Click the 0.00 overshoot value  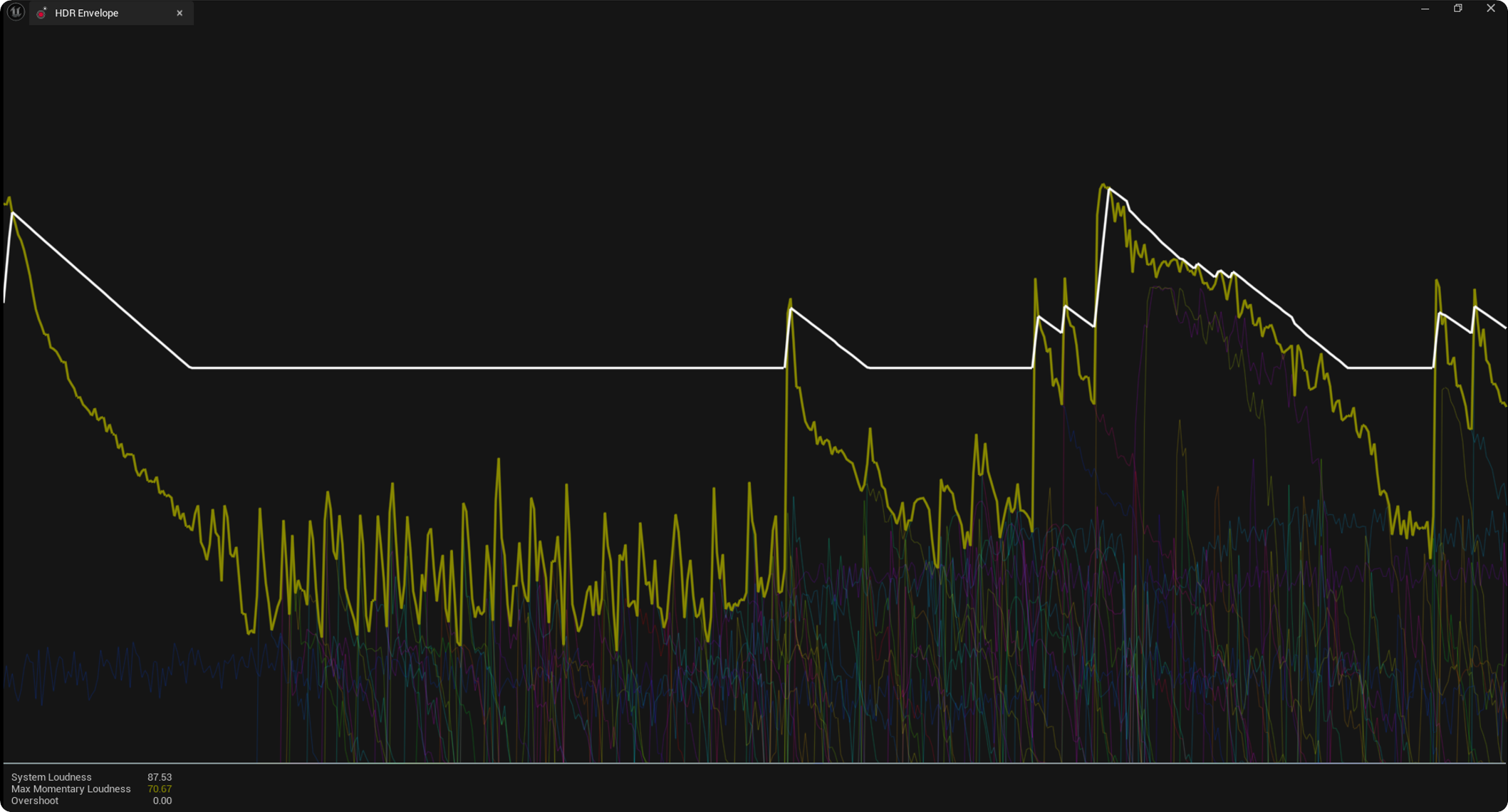pyautogui.click(x=162, y=801)
